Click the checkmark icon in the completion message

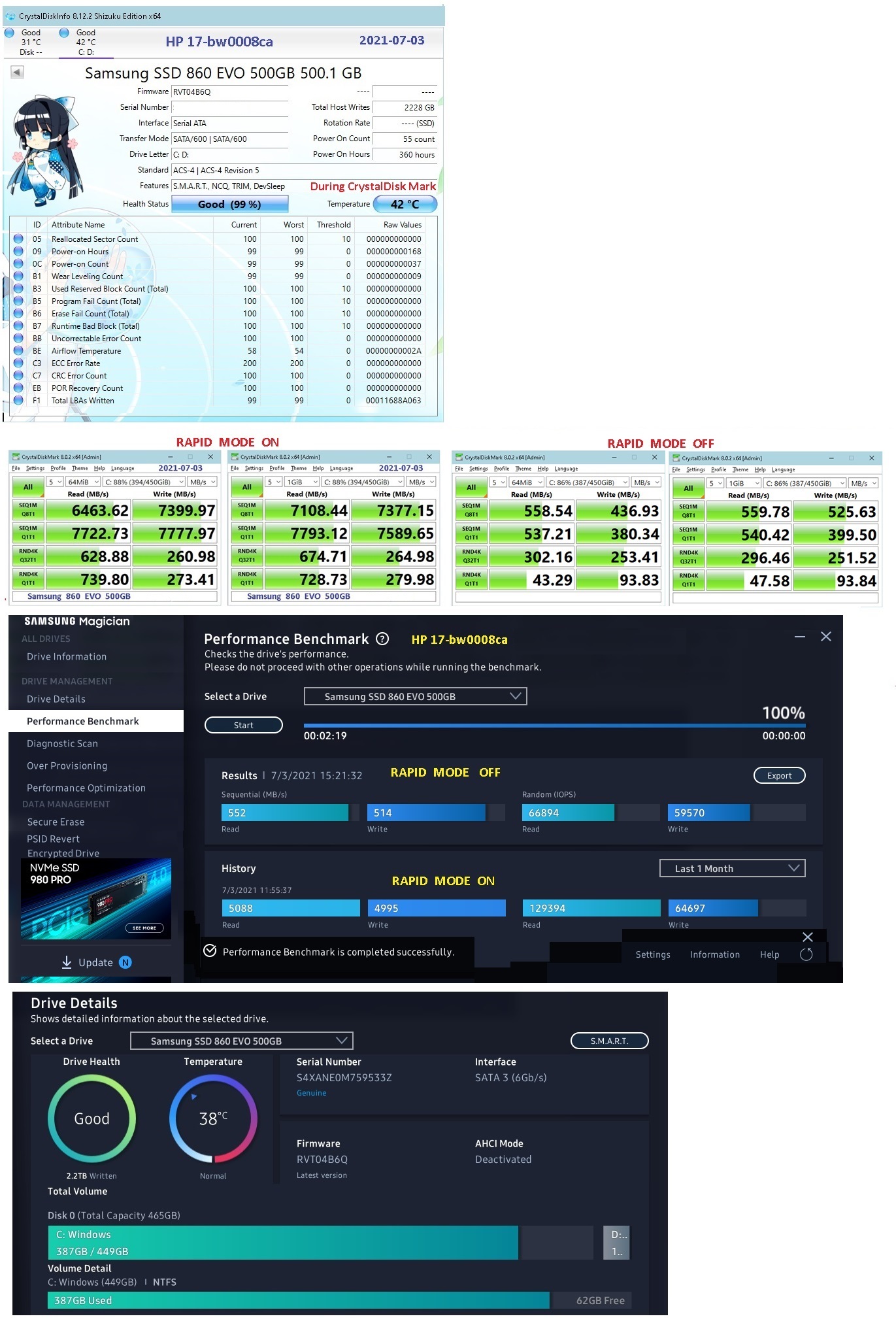210,950
